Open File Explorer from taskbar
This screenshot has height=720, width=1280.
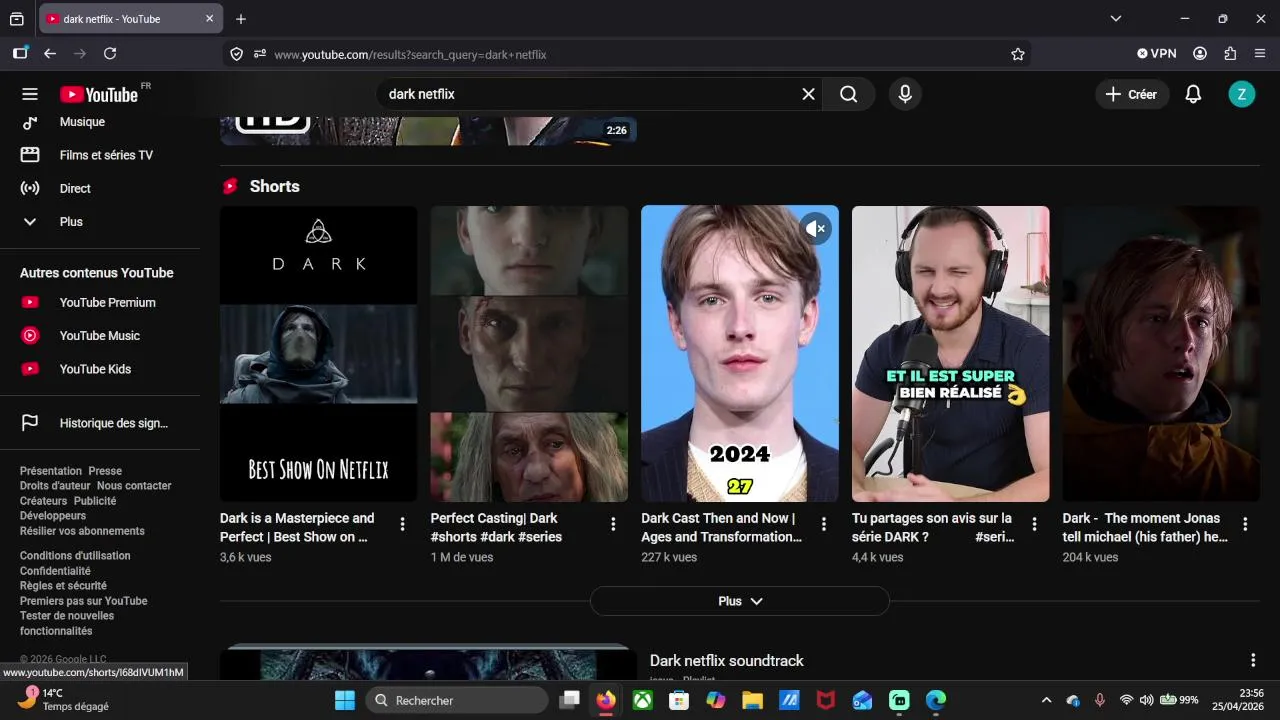(752, 700)
